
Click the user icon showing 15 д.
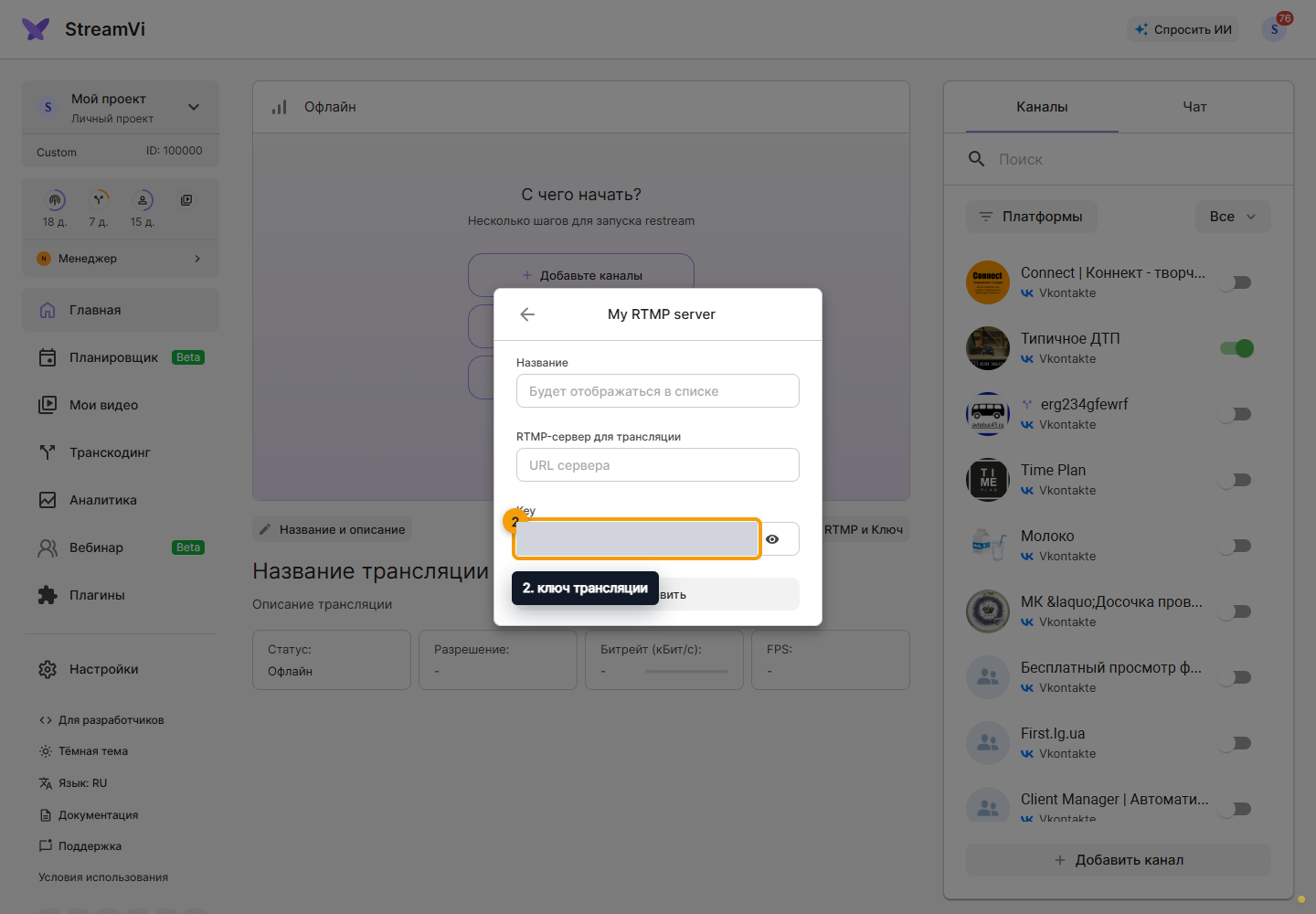(143, 200)
